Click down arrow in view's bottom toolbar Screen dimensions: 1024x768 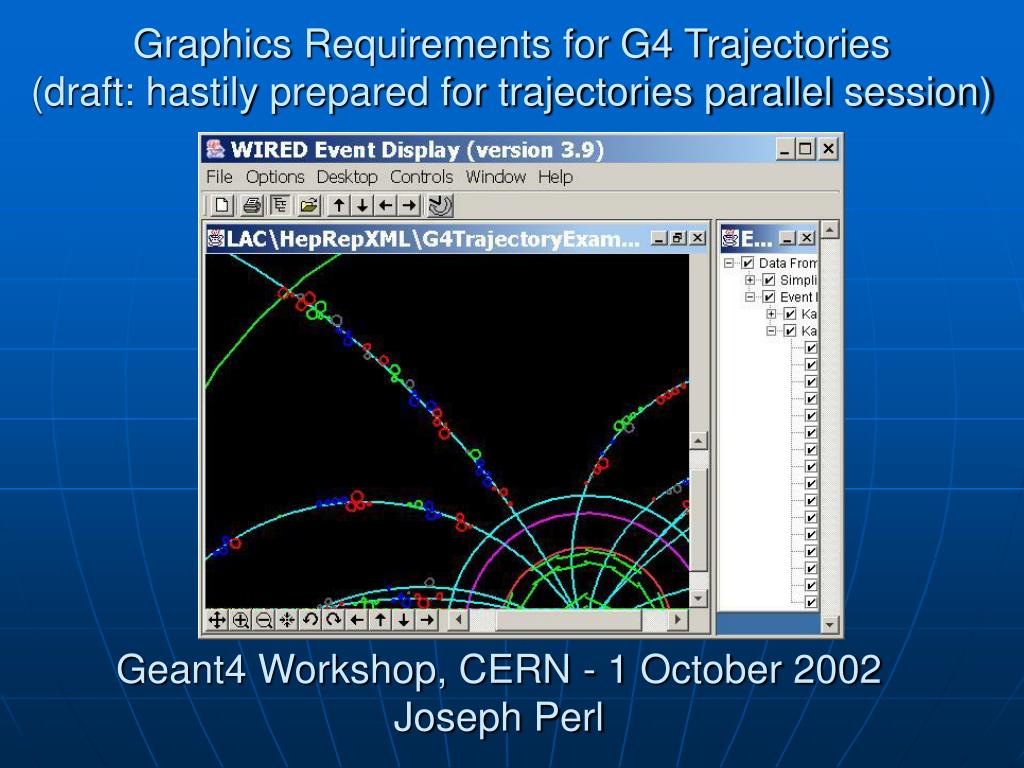pos(404,619)
